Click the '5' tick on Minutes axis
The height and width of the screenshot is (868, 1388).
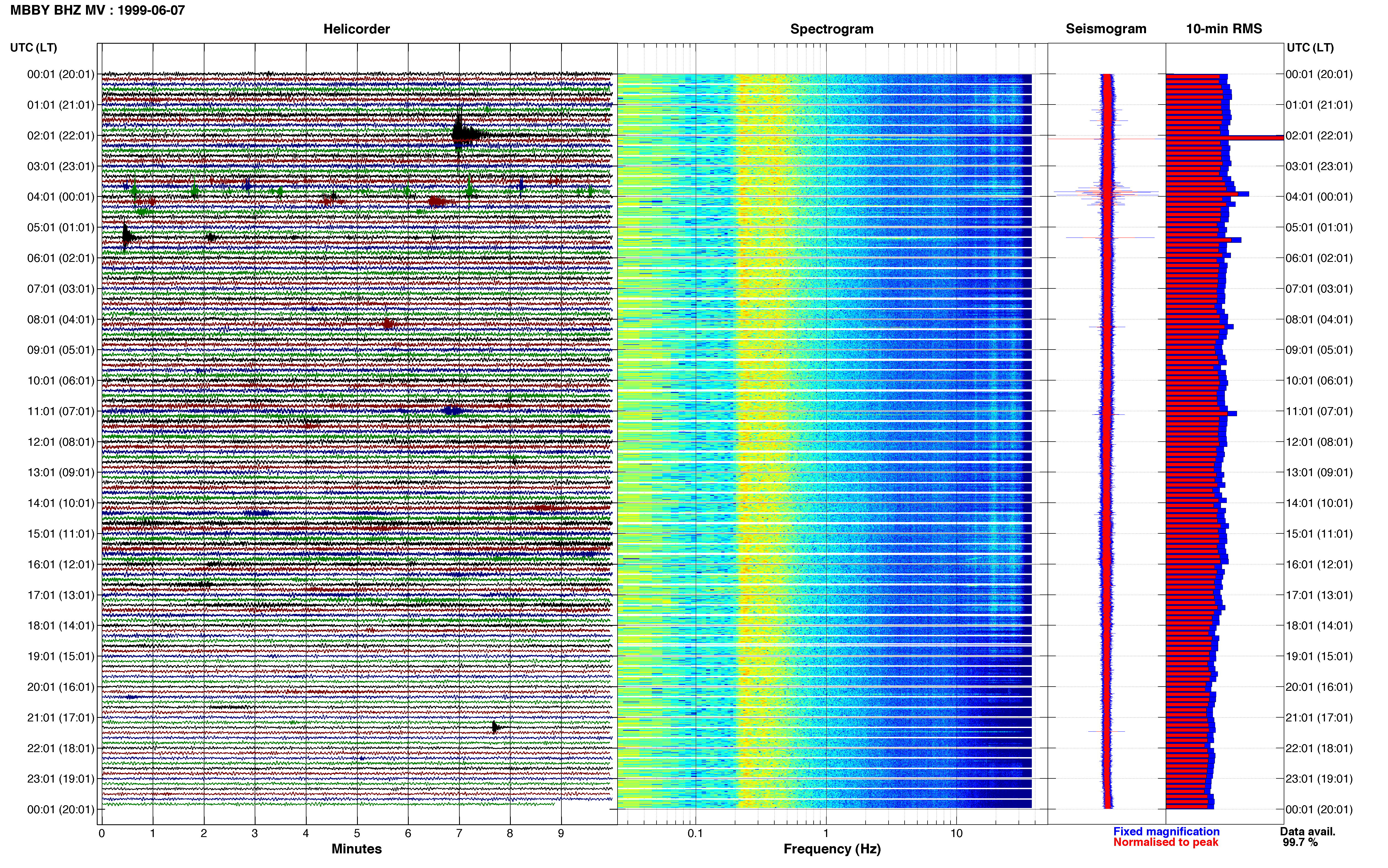pos(357,833)
